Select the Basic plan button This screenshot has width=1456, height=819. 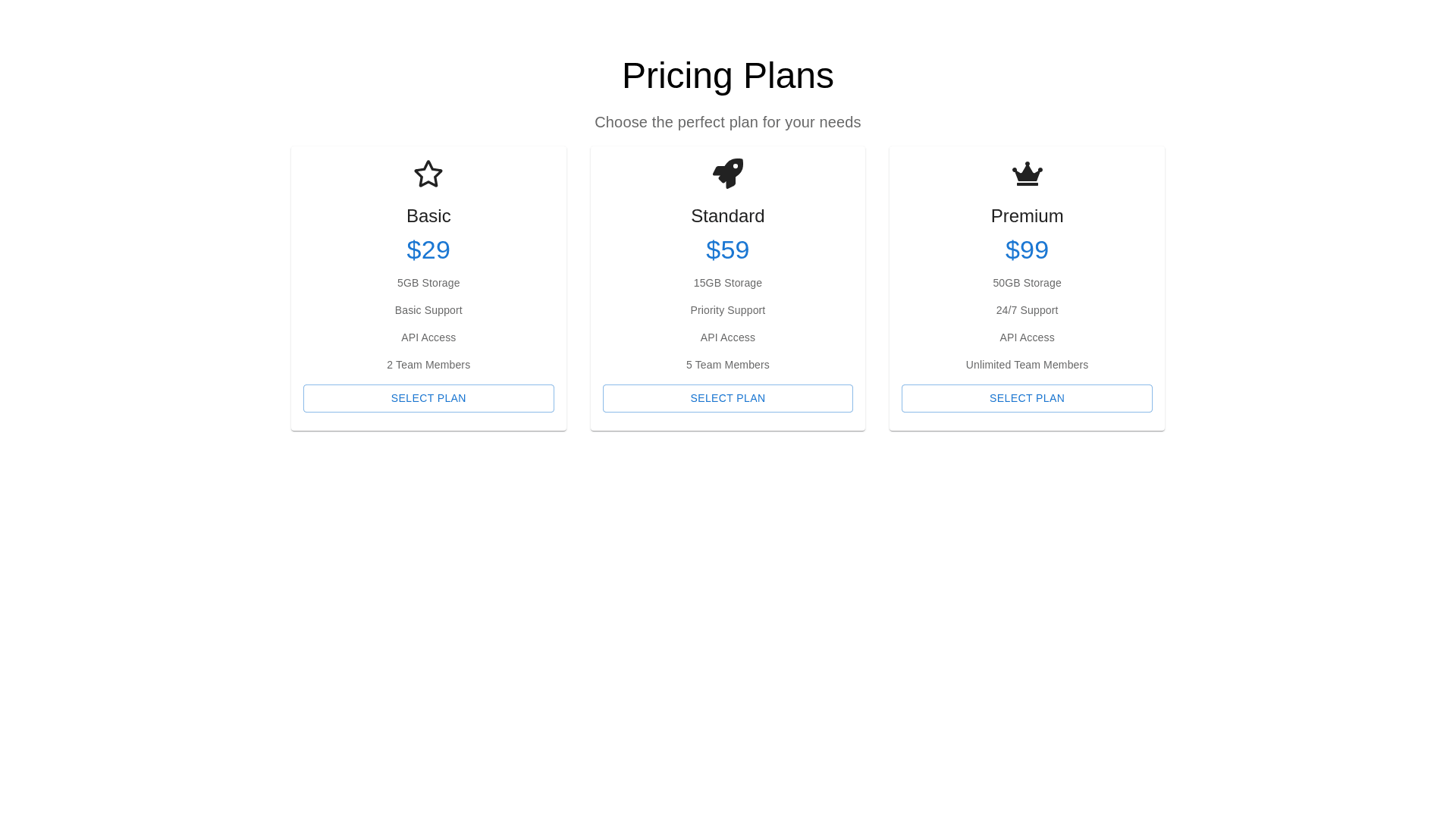(428, 398)
